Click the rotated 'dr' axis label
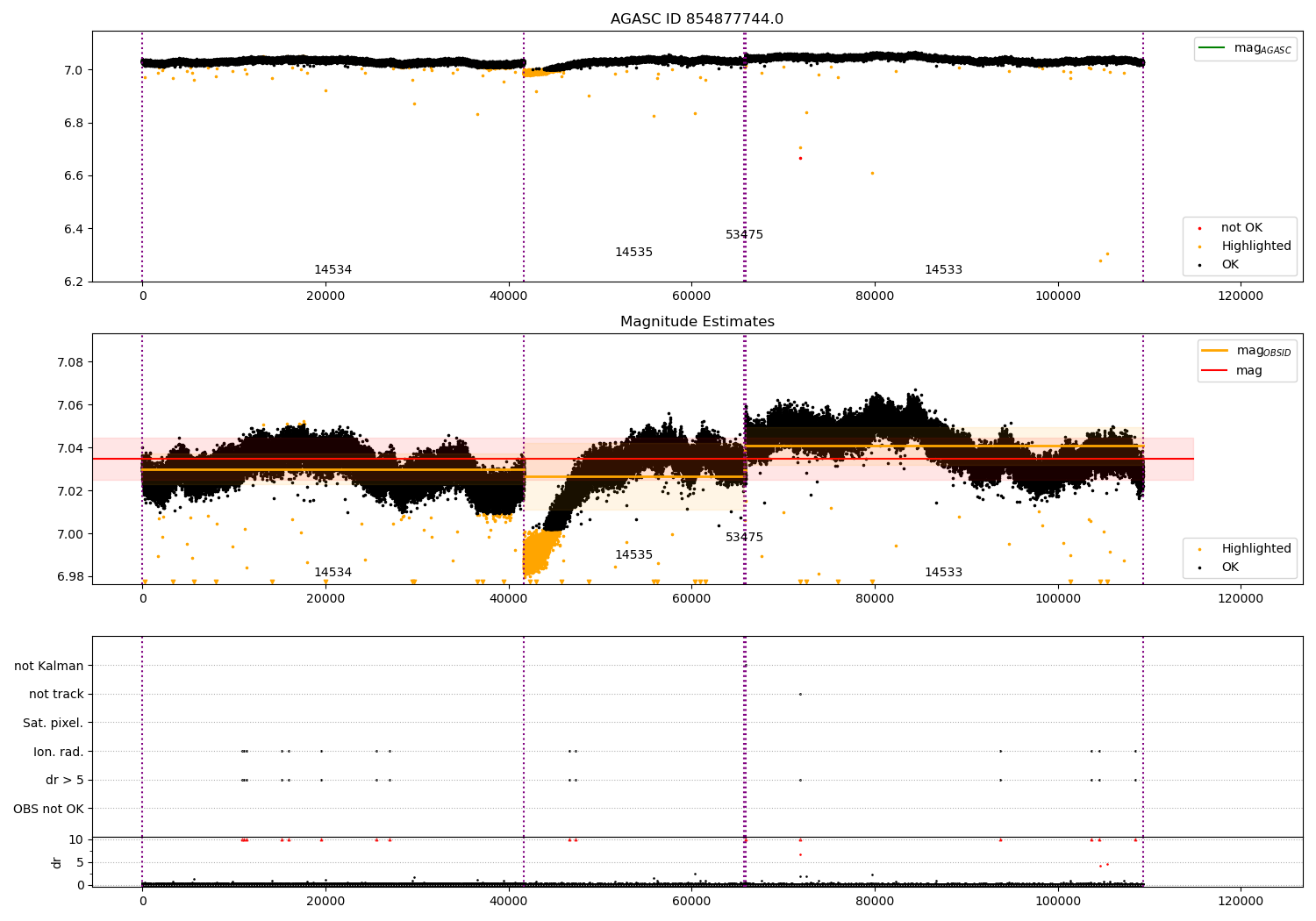 pyautogui.click(x=57, y=862)
